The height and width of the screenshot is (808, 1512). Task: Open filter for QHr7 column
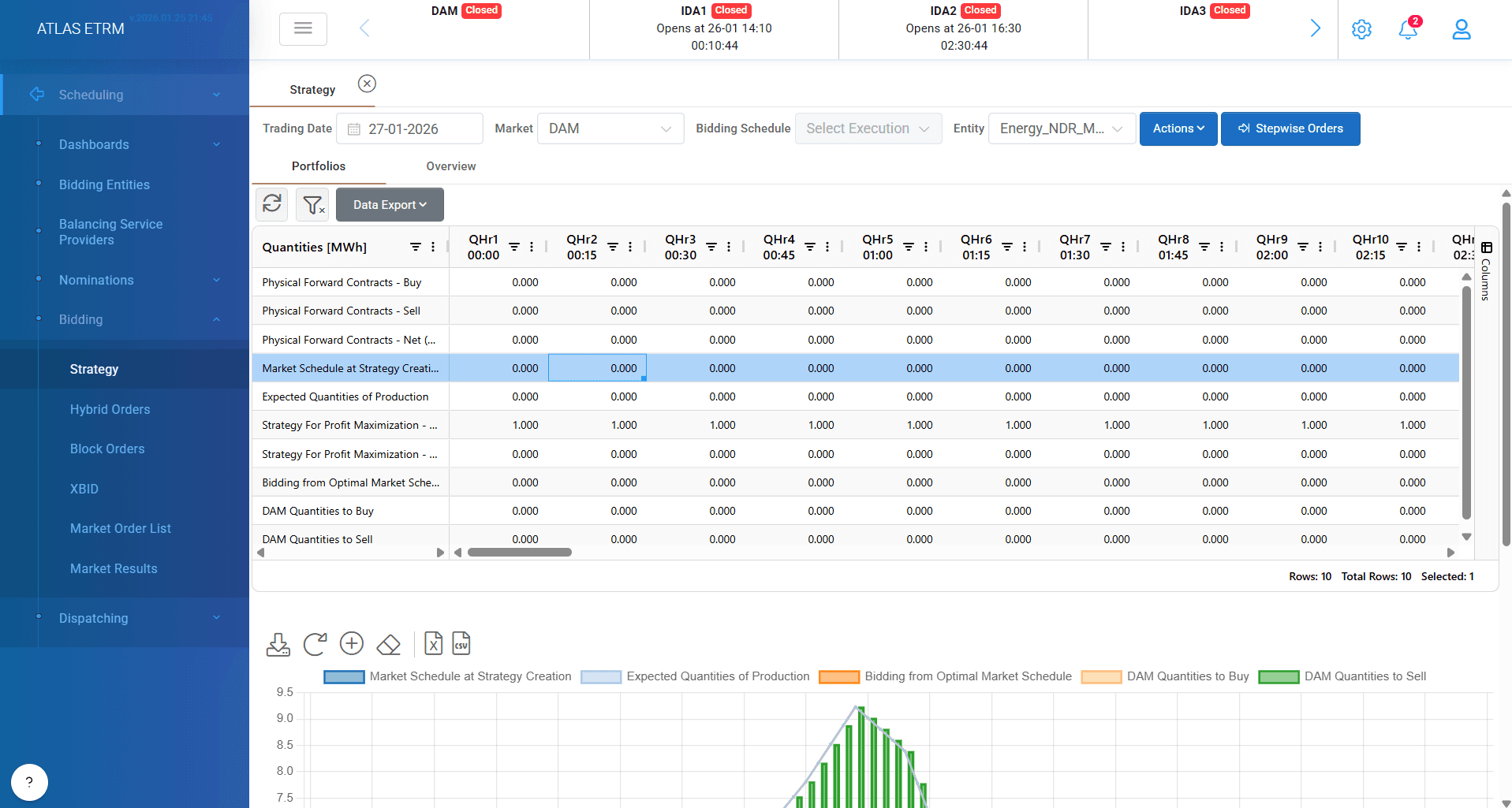tap(1106, 247)
